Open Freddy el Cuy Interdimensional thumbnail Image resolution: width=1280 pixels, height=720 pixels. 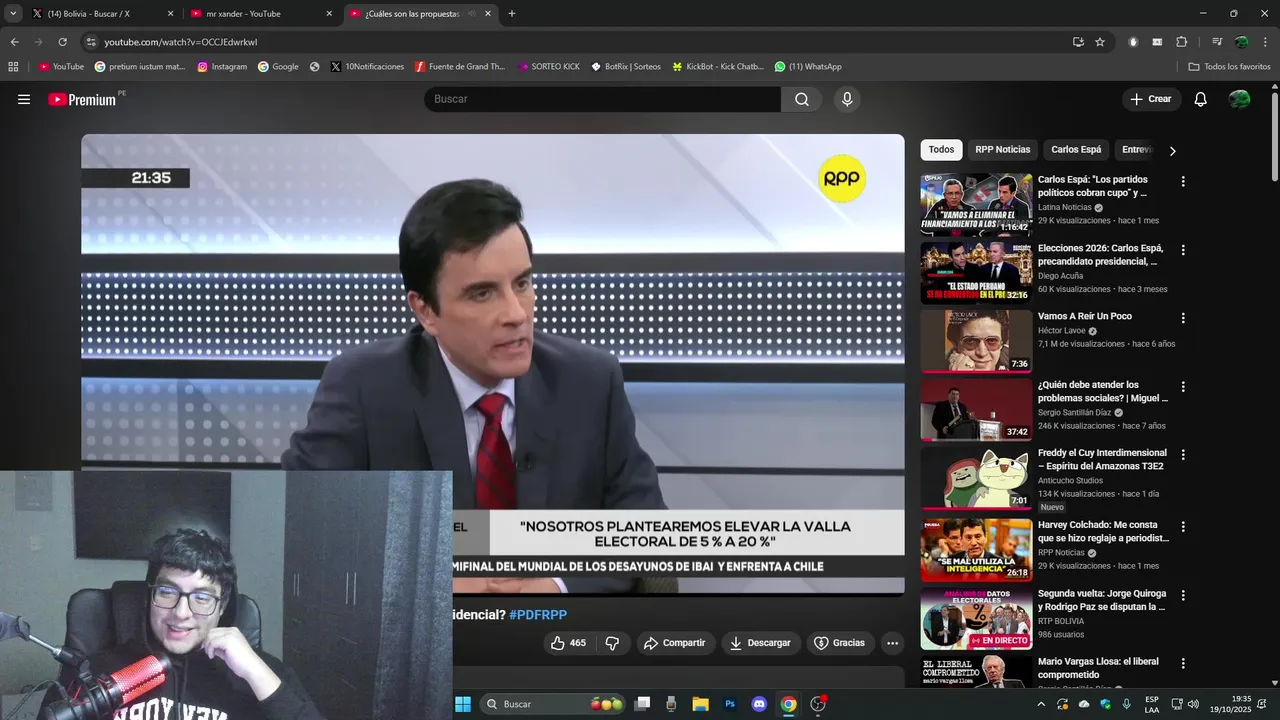pyautogui.click(x=976, y=477)
